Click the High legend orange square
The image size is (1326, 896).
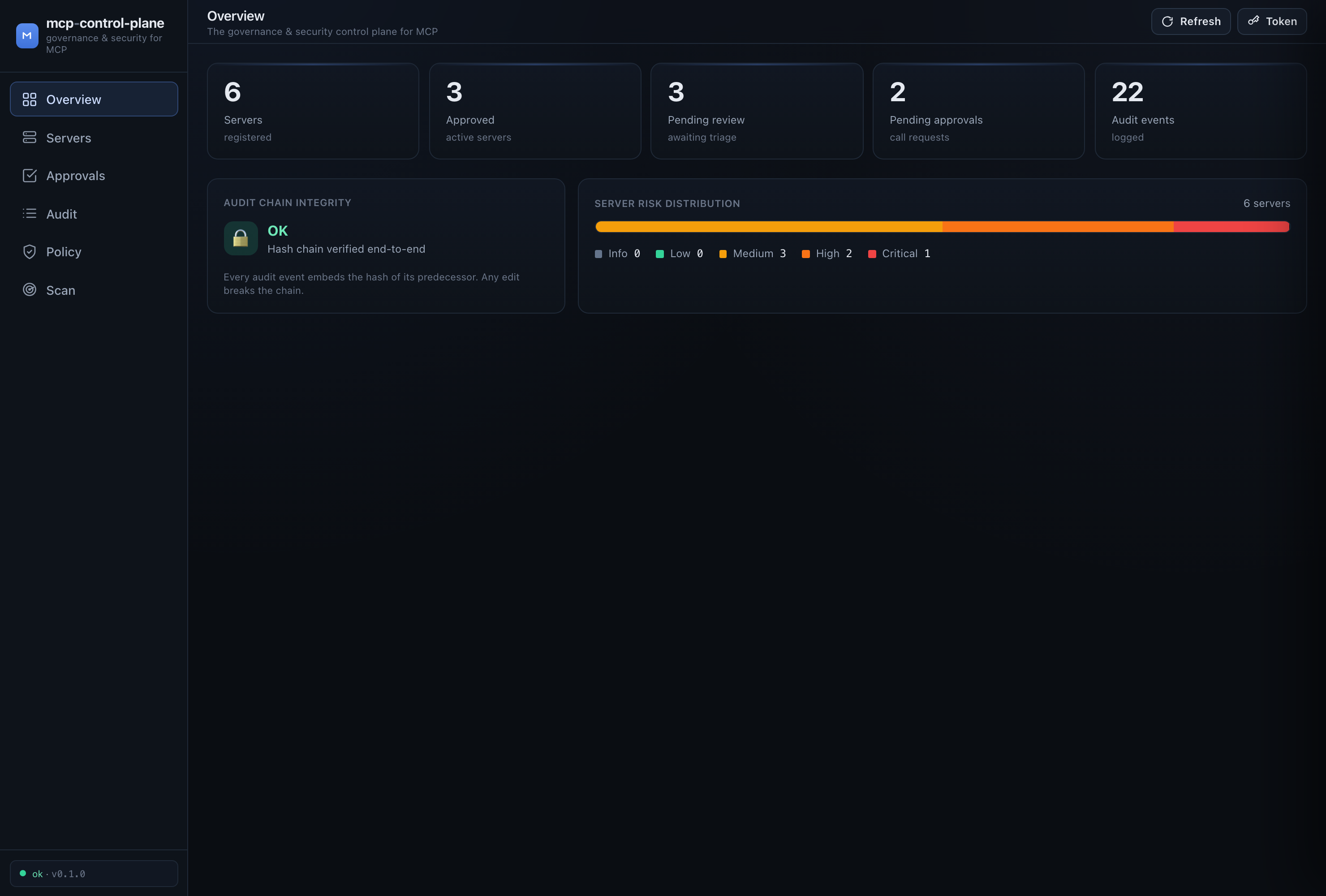805,254
